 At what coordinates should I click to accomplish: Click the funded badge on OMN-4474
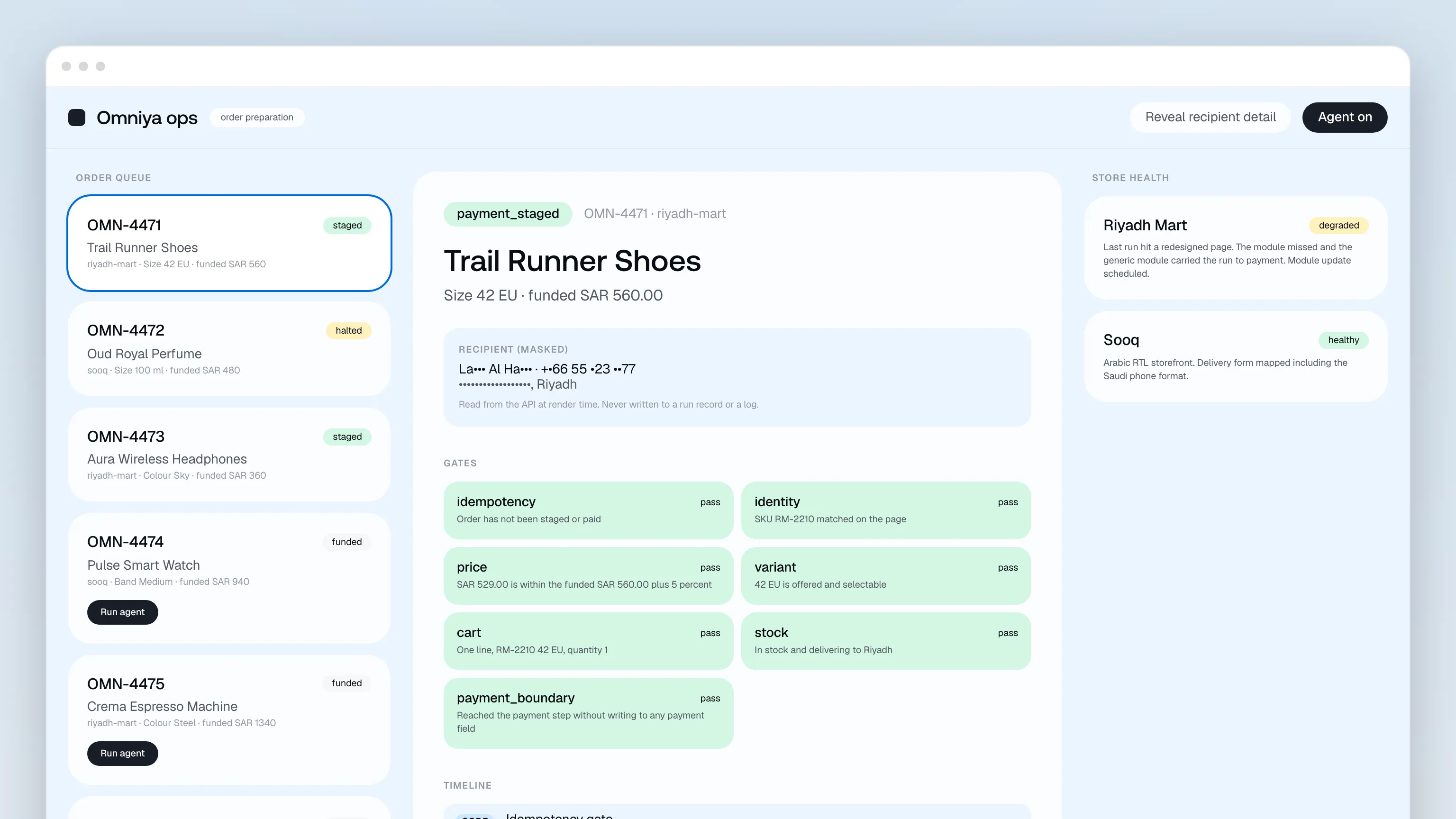346,542
